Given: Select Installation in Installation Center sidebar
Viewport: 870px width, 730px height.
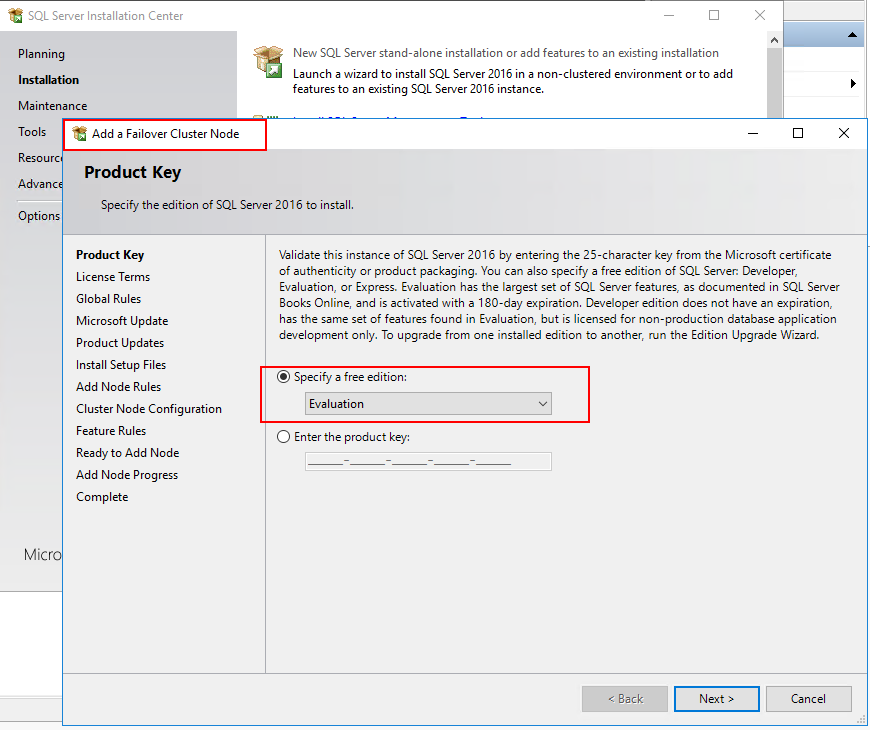Looking at the screenshot, I should point(48,80).
